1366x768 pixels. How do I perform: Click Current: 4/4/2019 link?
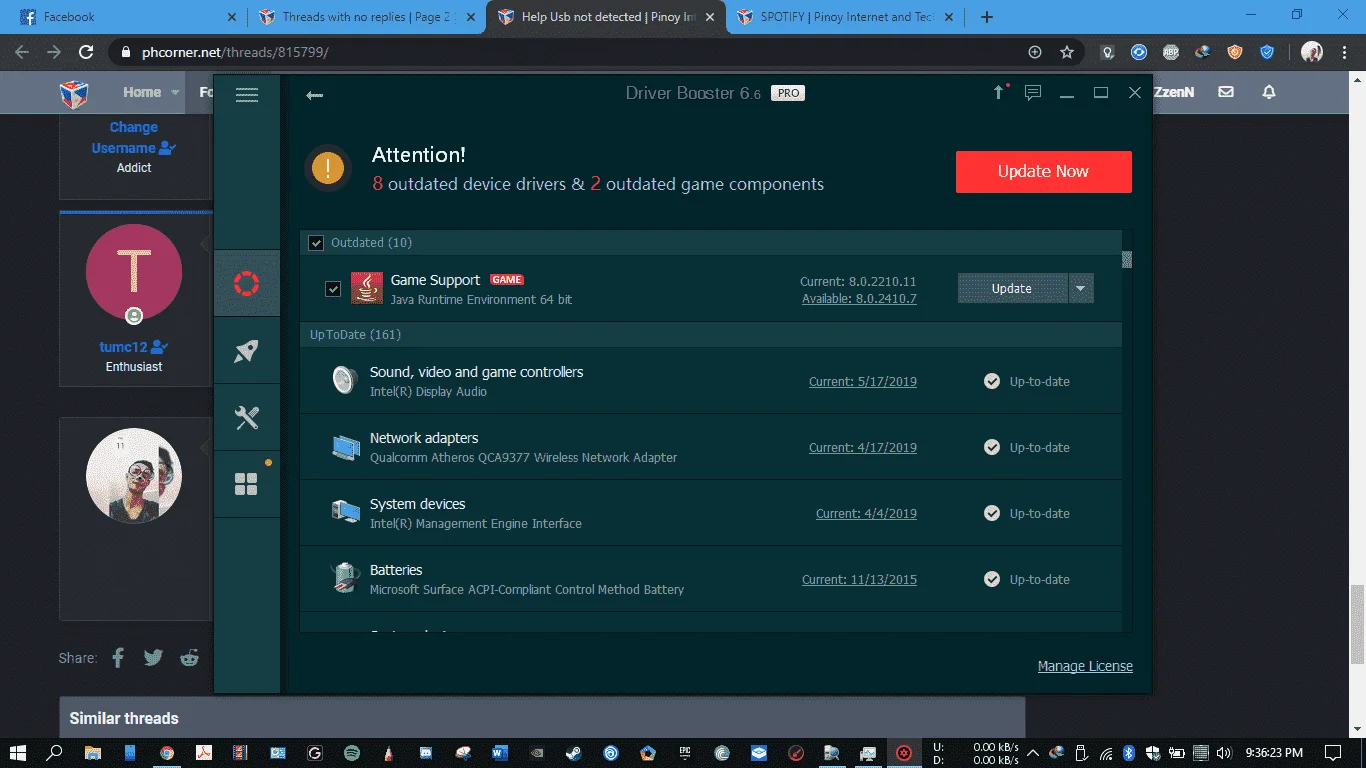tap(866, 513)
